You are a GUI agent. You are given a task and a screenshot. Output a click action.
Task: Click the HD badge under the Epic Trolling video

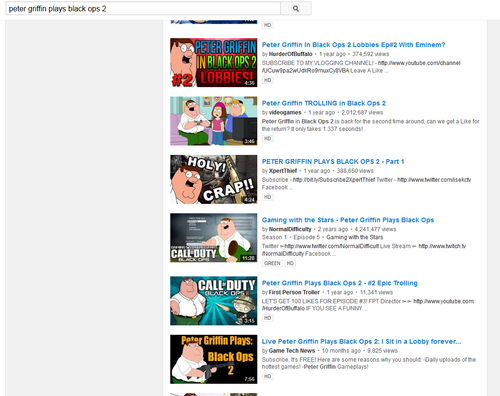click(267, 318)
